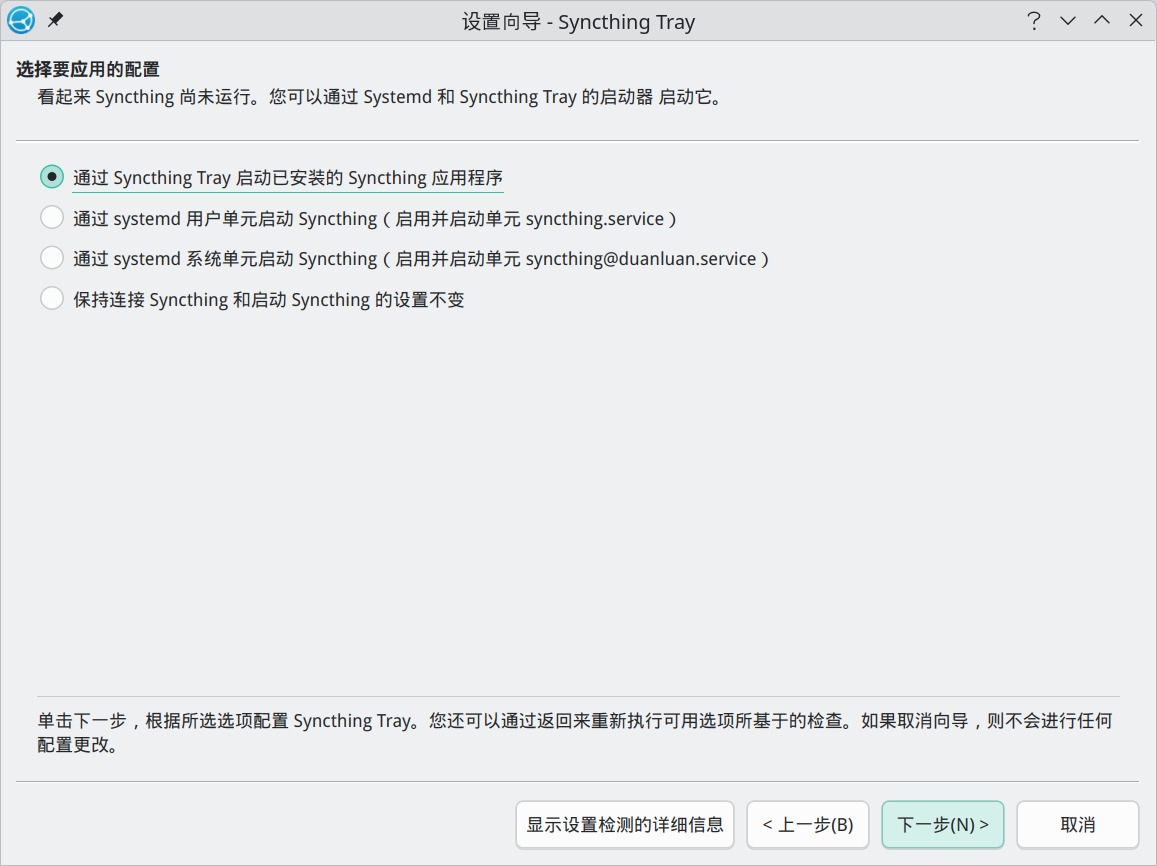
Task: Go back with < 上一步(B)
Action: pyautogui.click(x=807, y=825)
